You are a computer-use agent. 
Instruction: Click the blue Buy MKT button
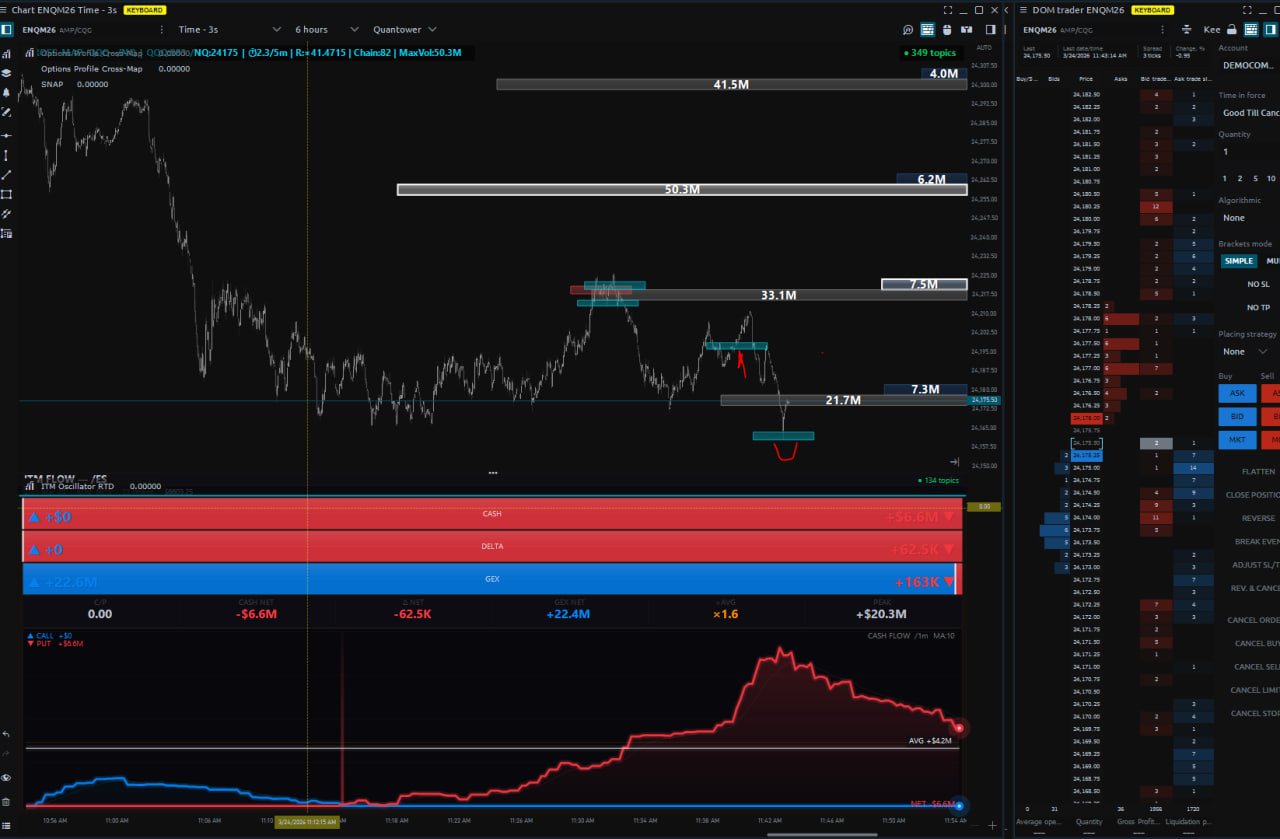click(x=1237, y=440)
